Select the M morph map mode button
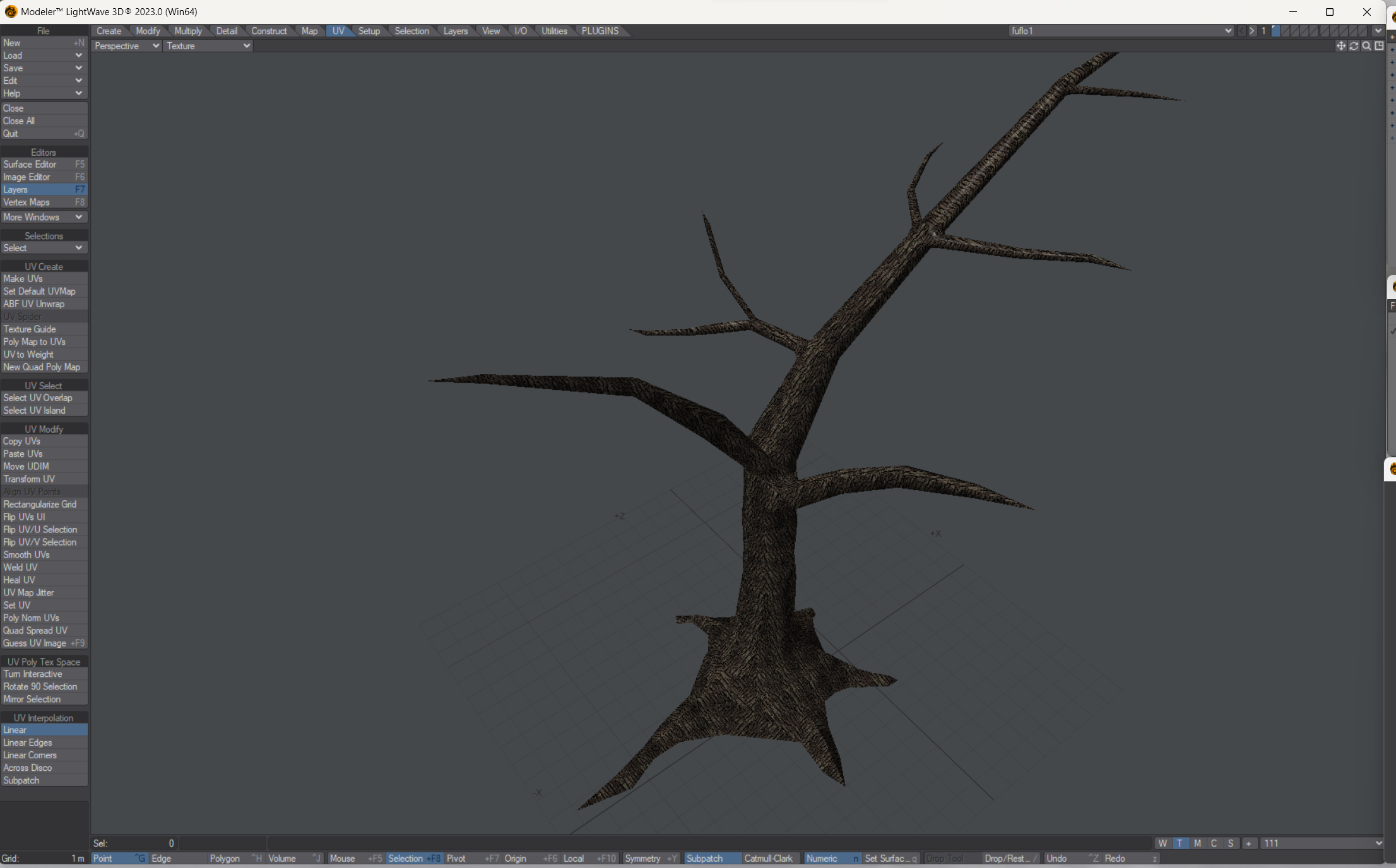 (x=1197, y=843)
